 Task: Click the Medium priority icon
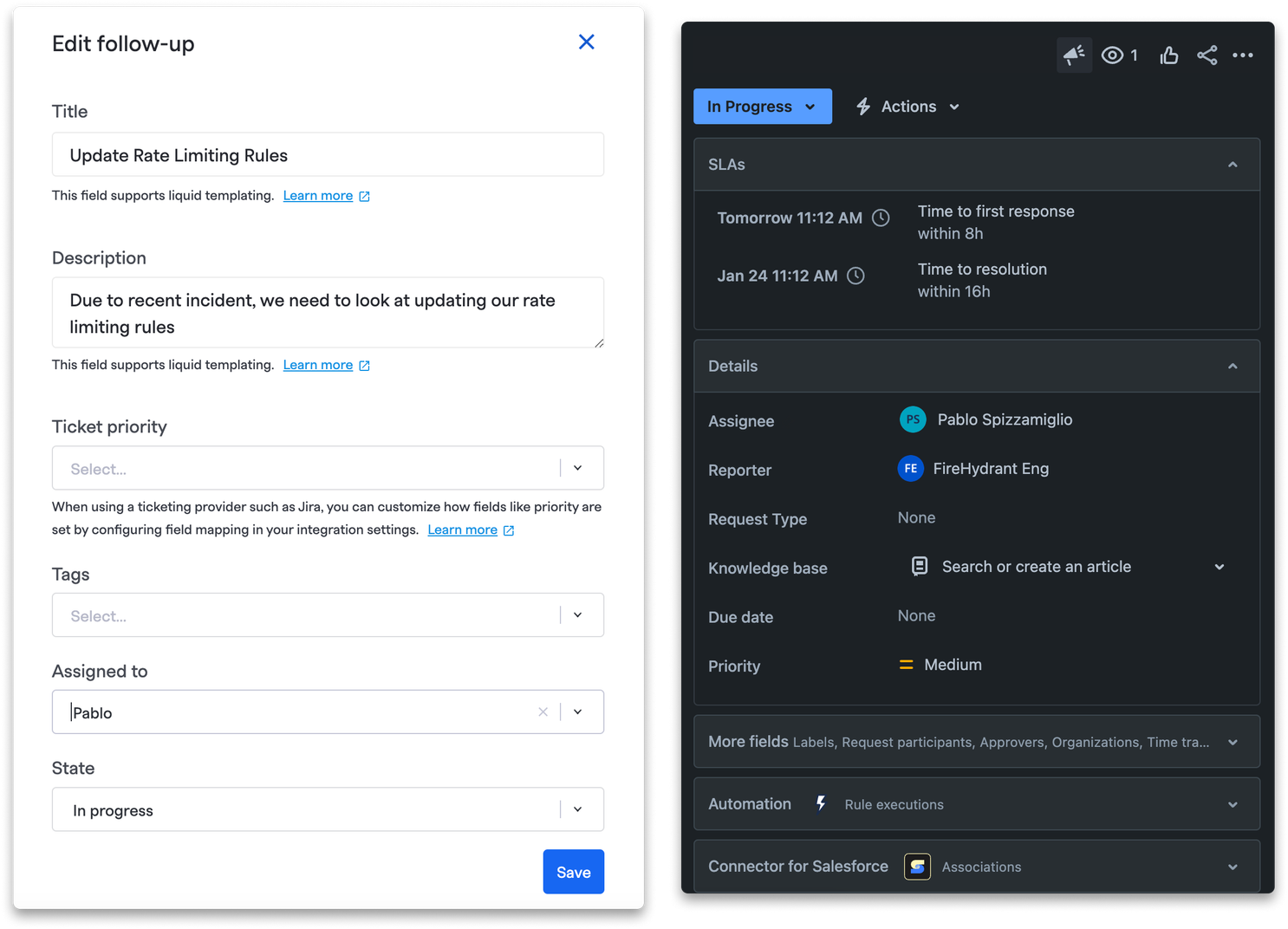pos(907,665)
